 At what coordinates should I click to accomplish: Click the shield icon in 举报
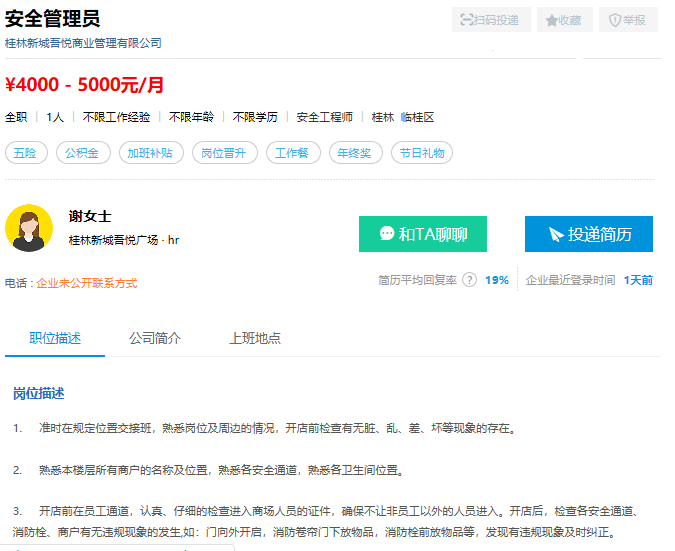(615, 20)
